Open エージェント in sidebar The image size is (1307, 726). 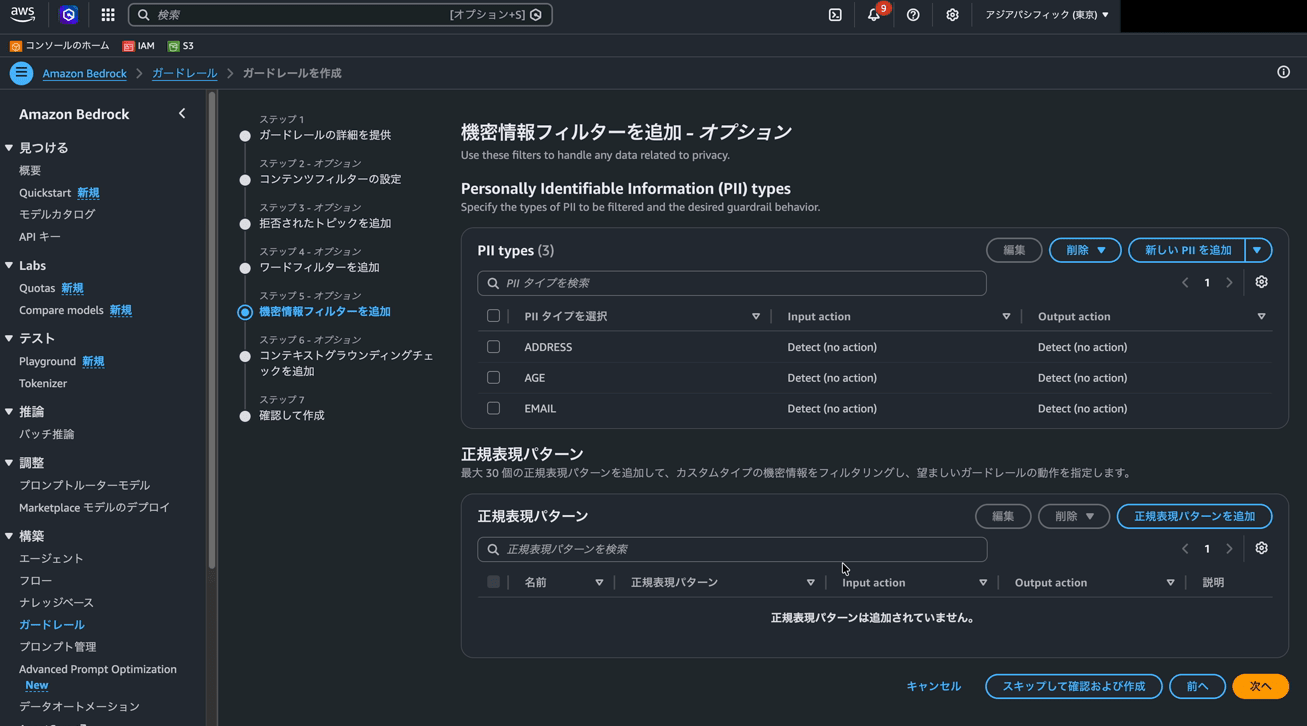pyautogui.click(x=51, y=558)
